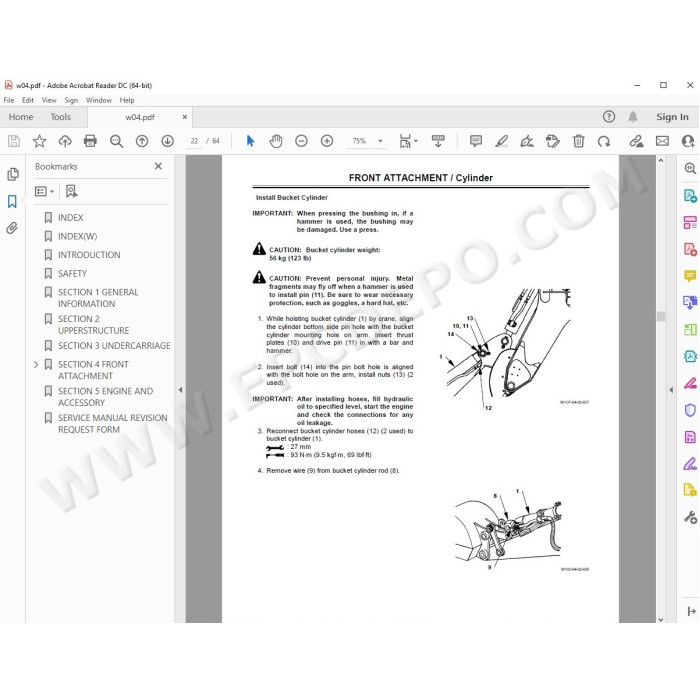Go to next page arrow
This screenshot has height=700, width=700.
pos(167,141)
